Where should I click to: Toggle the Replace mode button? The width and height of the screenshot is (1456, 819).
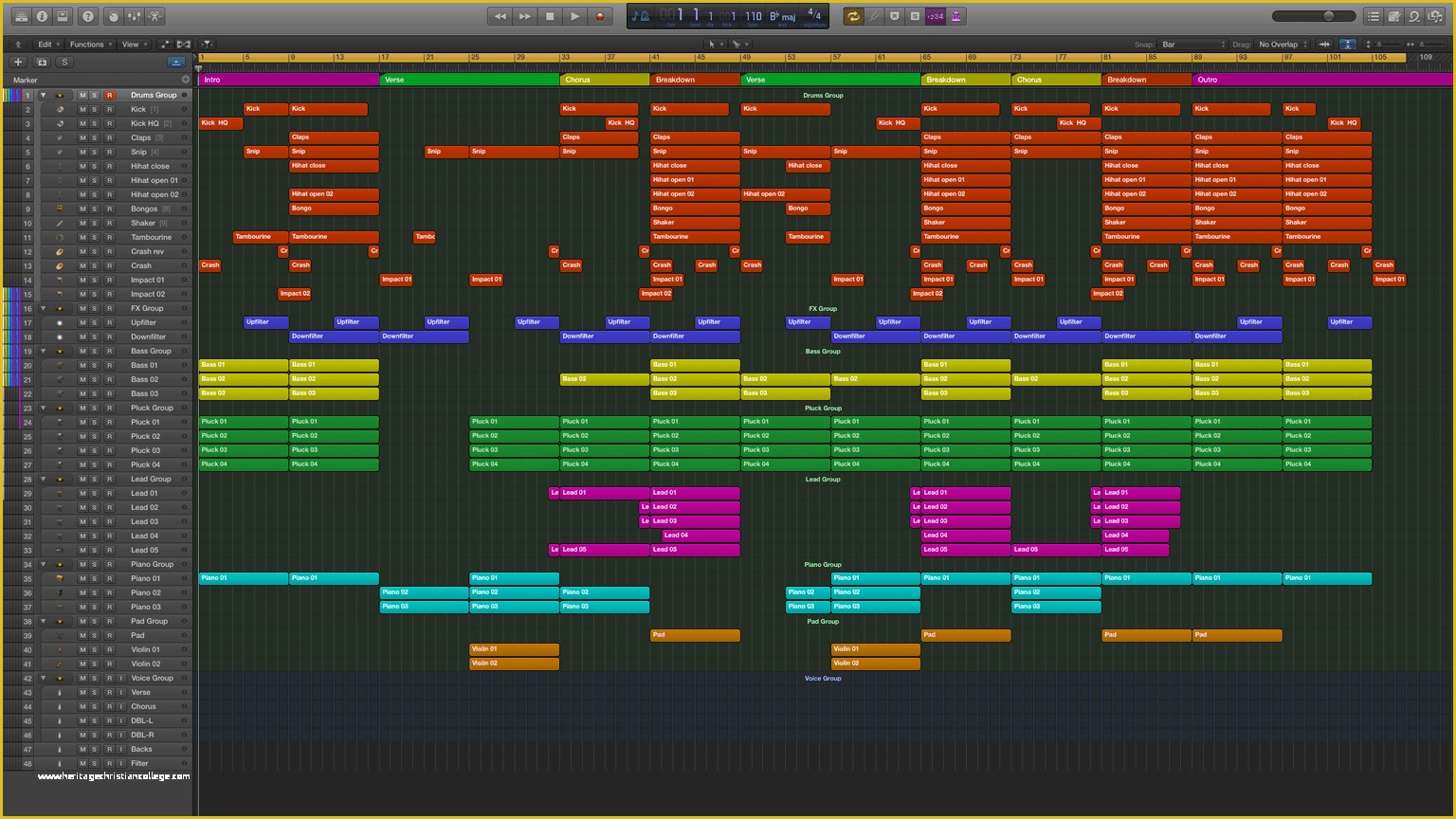pos(894,16)
